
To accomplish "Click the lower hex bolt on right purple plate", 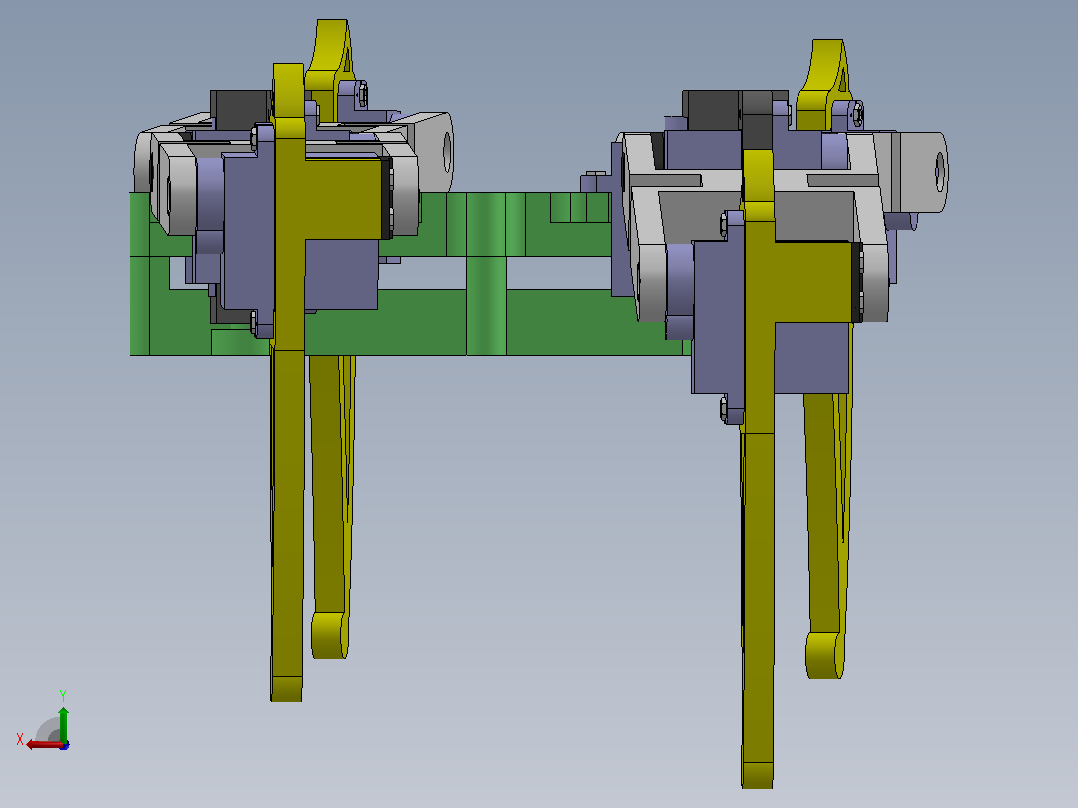I will point(724,408).
